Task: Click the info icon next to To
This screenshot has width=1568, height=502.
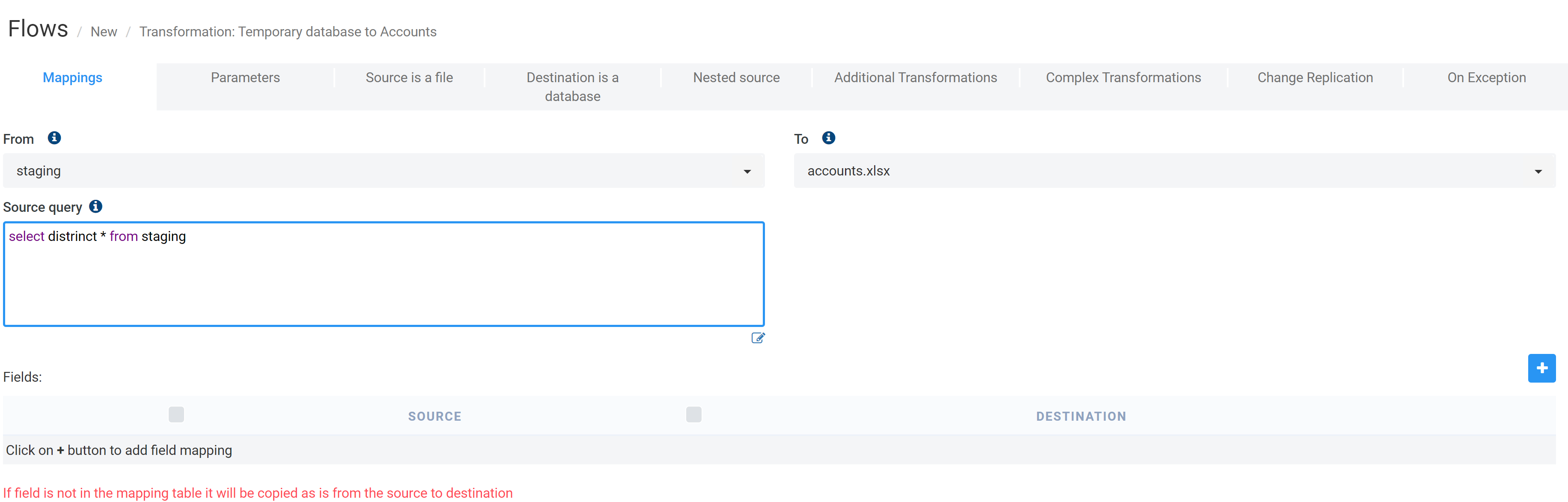Action: pyautogui.click(x=828, y=138)
